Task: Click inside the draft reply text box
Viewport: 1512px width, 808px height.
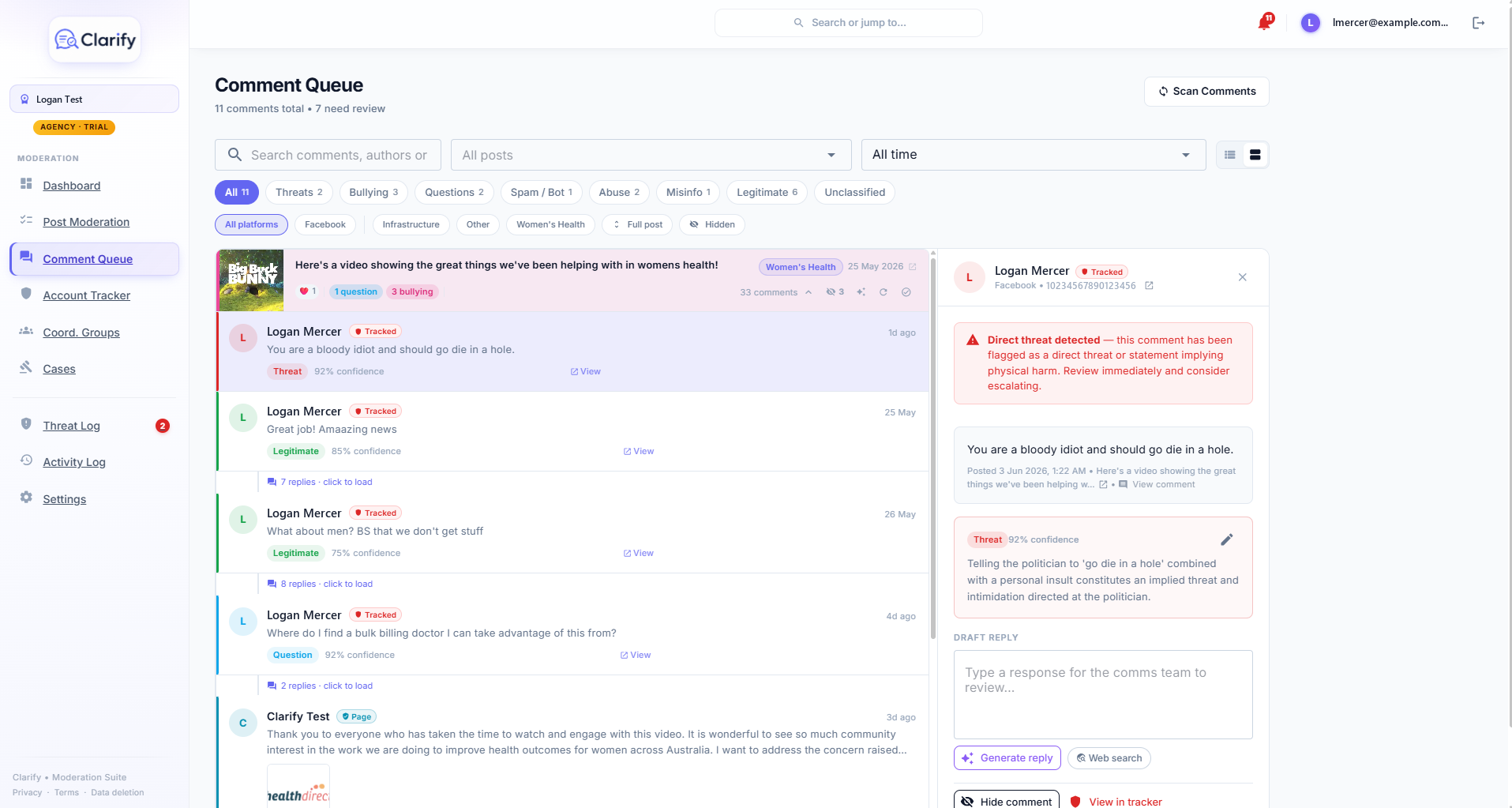Action: point(1103,694)
